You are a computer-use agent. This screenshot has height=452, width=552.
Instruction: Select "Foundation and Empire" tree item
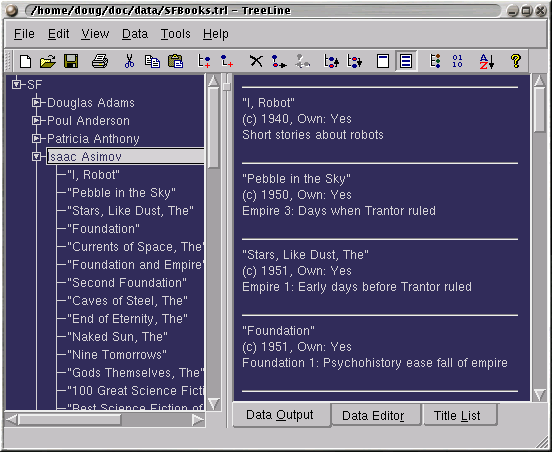(x=135, y=265)
